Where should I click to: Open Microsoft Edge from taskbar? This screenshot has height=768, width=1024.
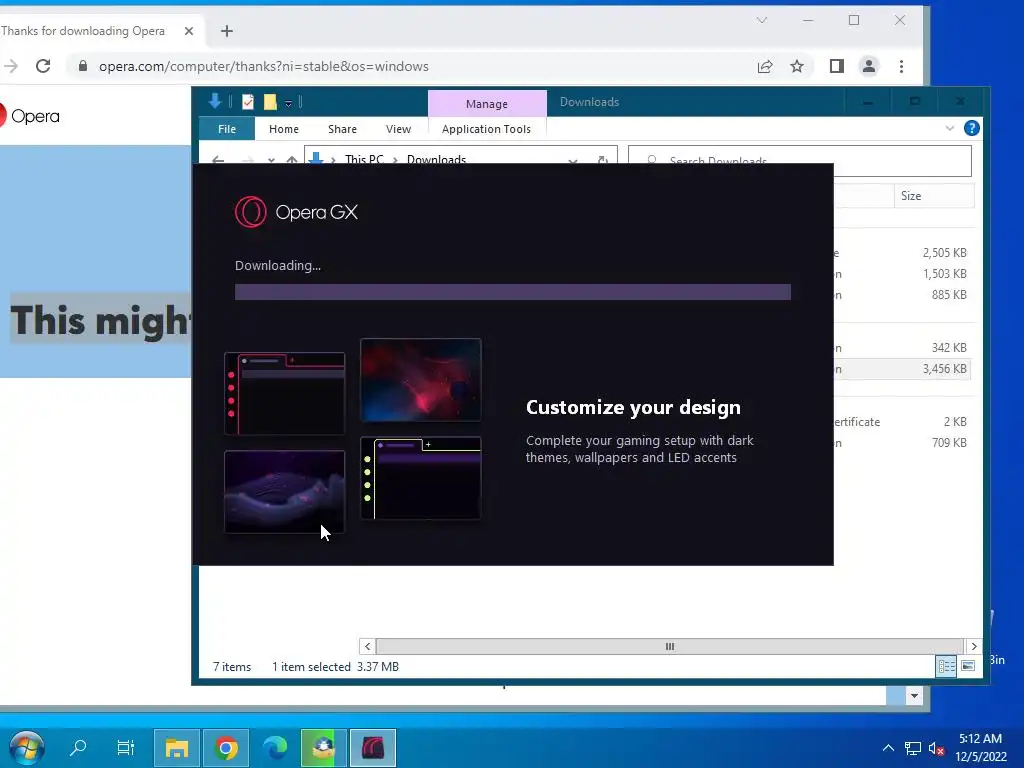[275, 748]
